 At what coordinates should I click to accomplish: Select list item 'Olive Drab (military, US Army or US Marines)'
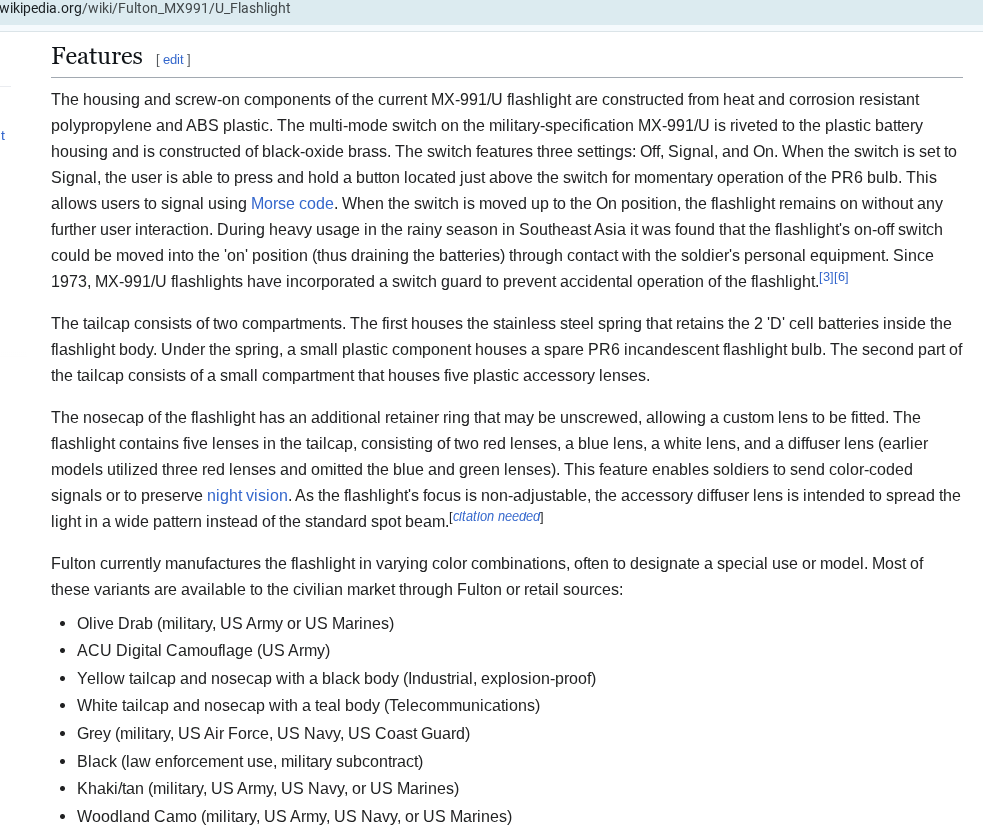pyautogui.click(x=235, y=624)
